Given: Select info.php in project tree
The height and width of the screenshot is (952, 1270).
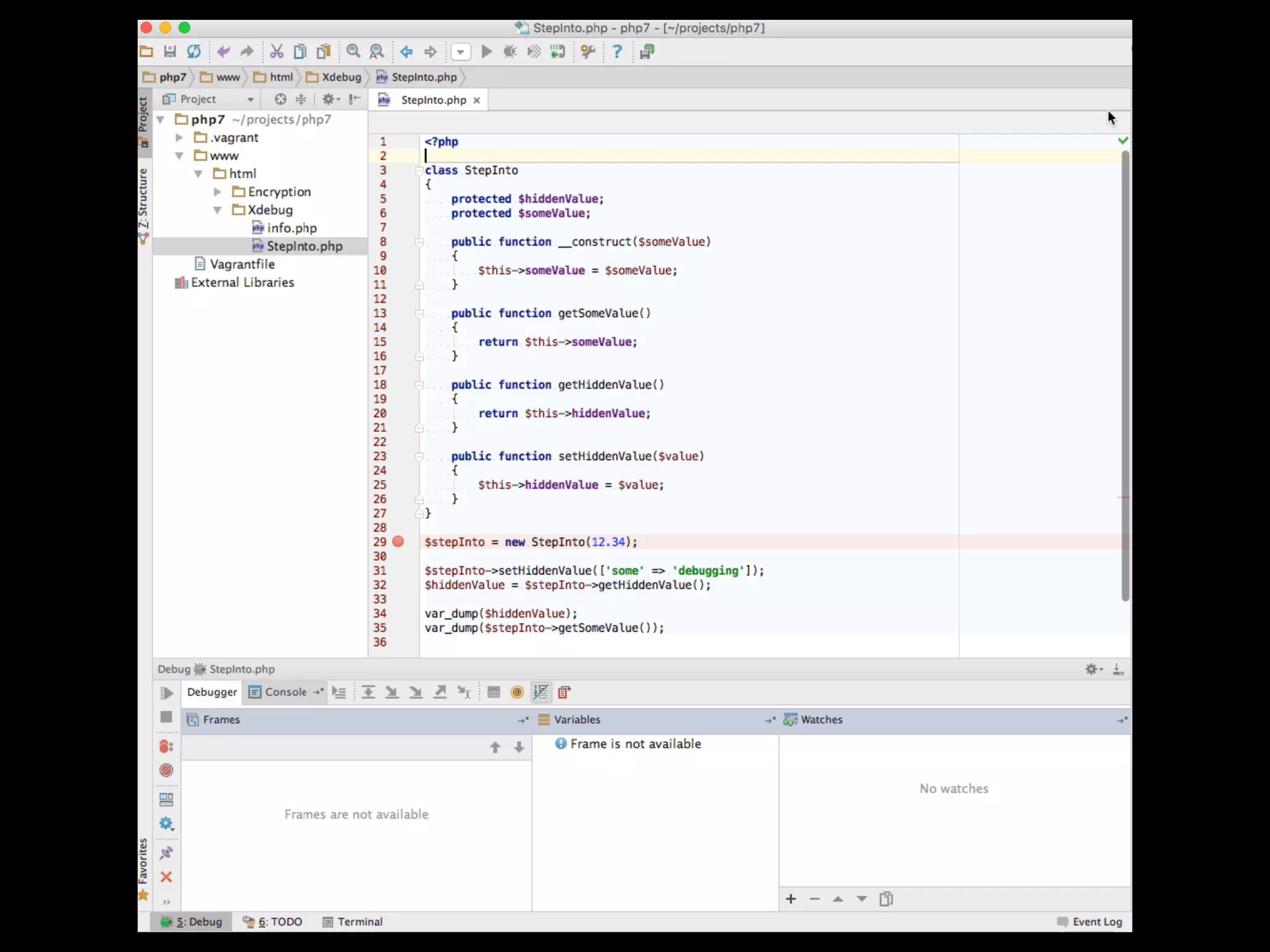Looking at the screenshot, I should tap(291, 228).
